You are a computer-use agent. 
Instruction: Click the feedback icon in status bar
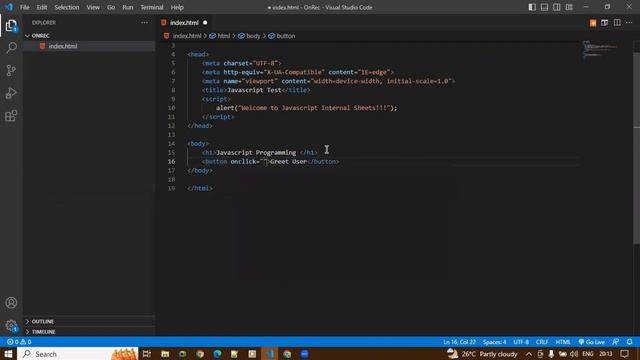pos(616,342)
